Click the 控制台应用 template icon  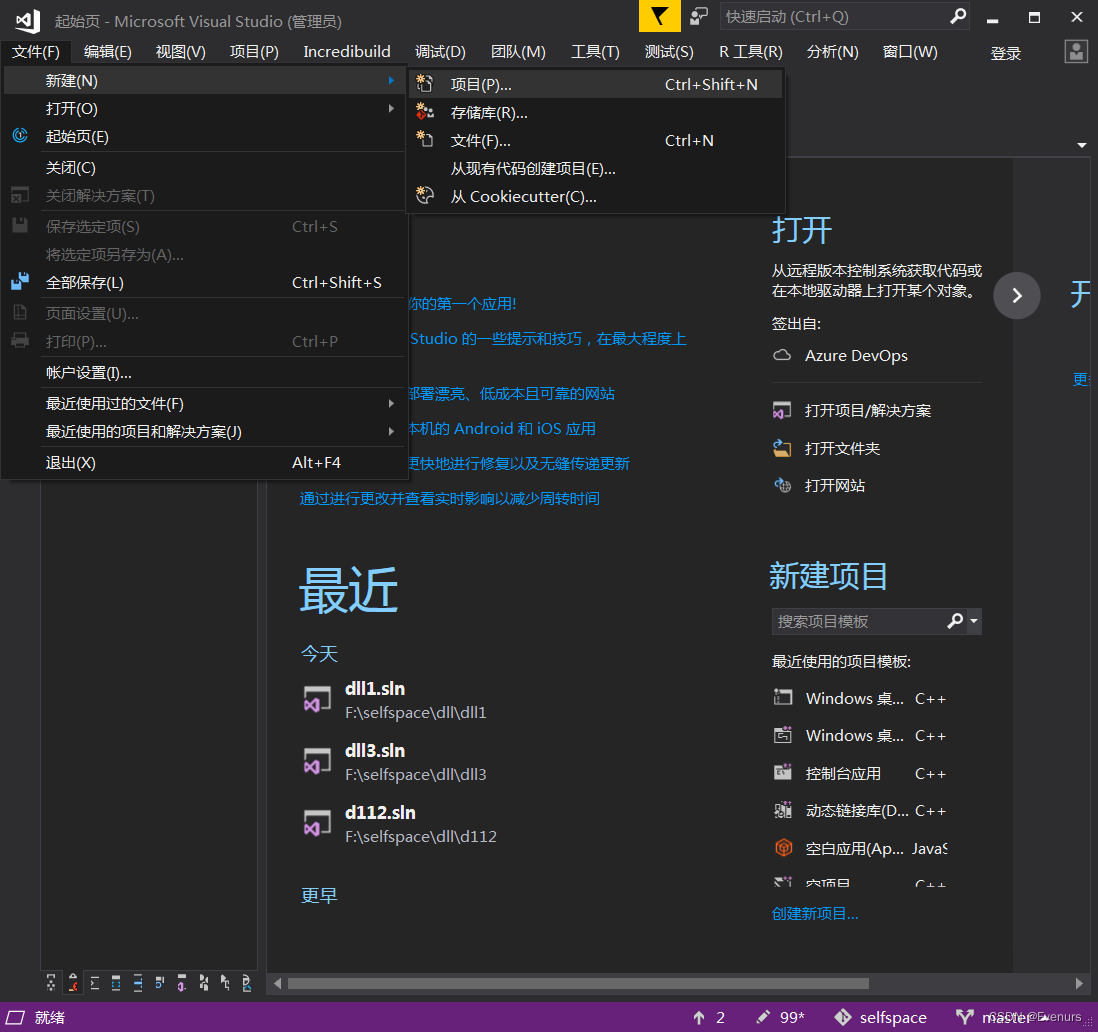tap(782, 773)
